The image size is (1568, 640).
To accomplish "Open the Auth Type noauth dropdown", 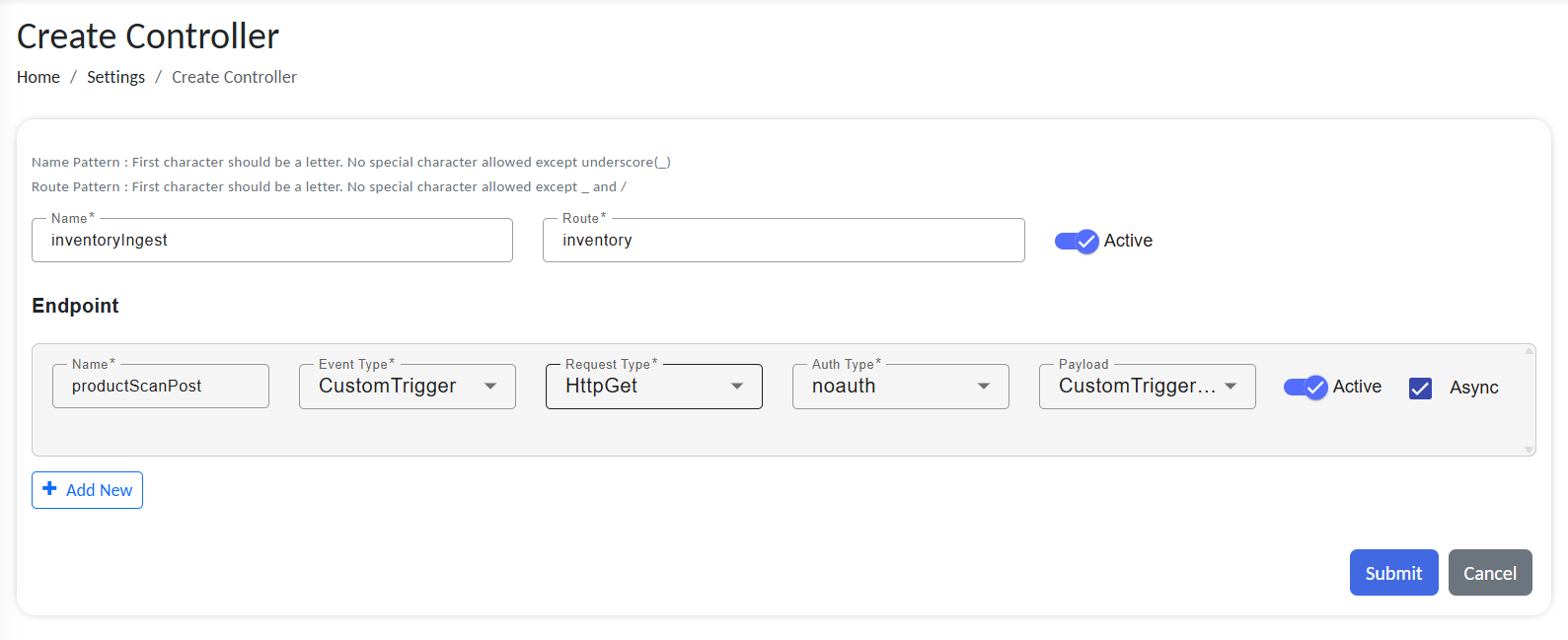I will point(900,387).
